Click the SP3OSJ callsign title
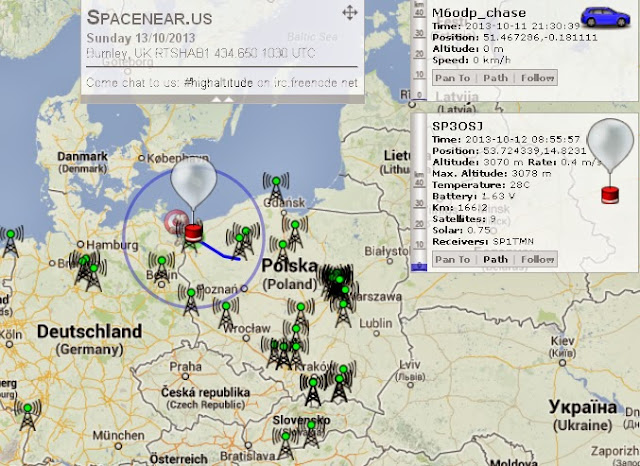Image resolution: width=640 pixels, height=466 pixels. [457, 126]
